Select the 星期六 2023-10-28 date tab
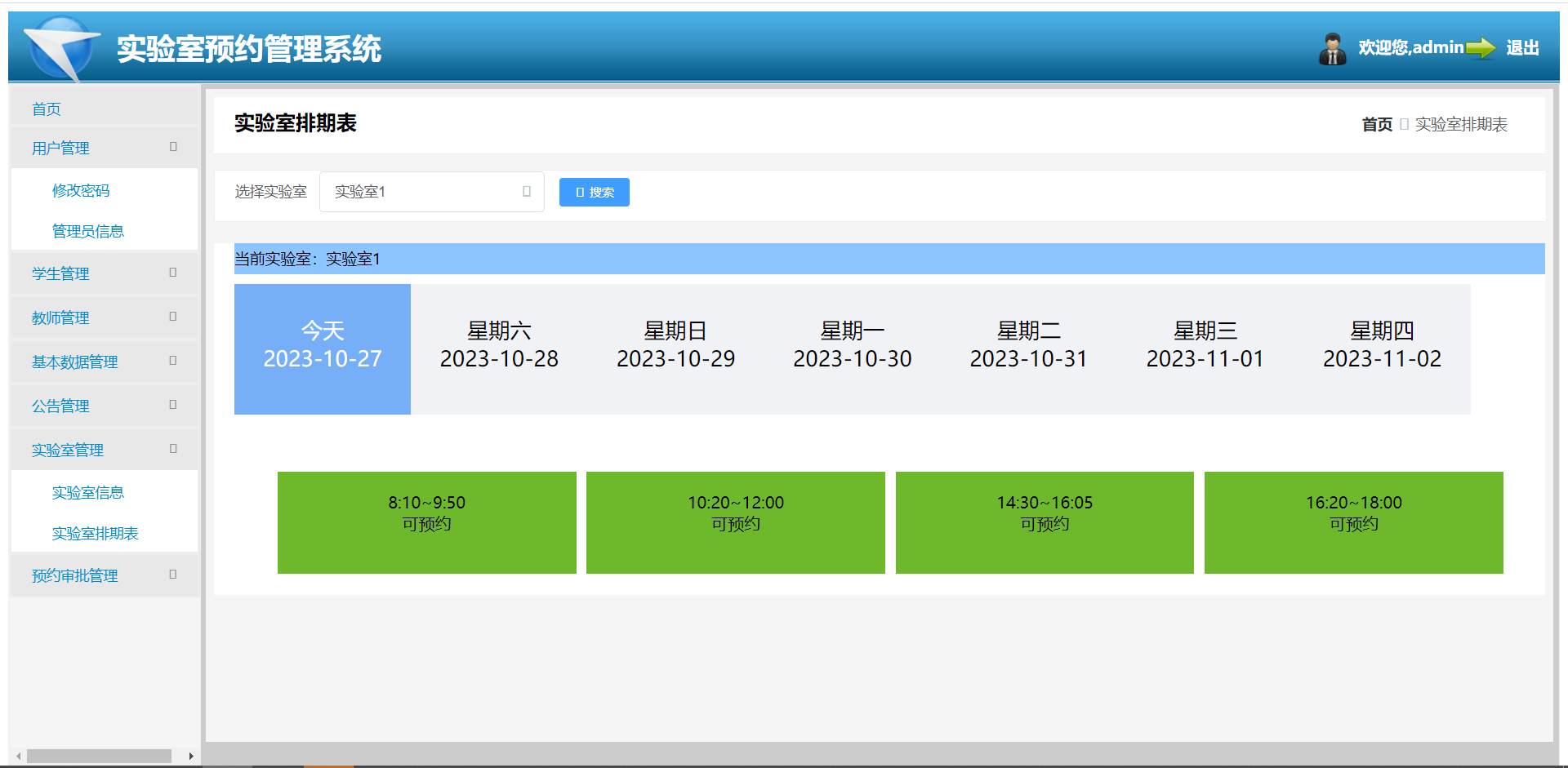This screenshot has width=1568, height=768. click(x=499, y=349)
